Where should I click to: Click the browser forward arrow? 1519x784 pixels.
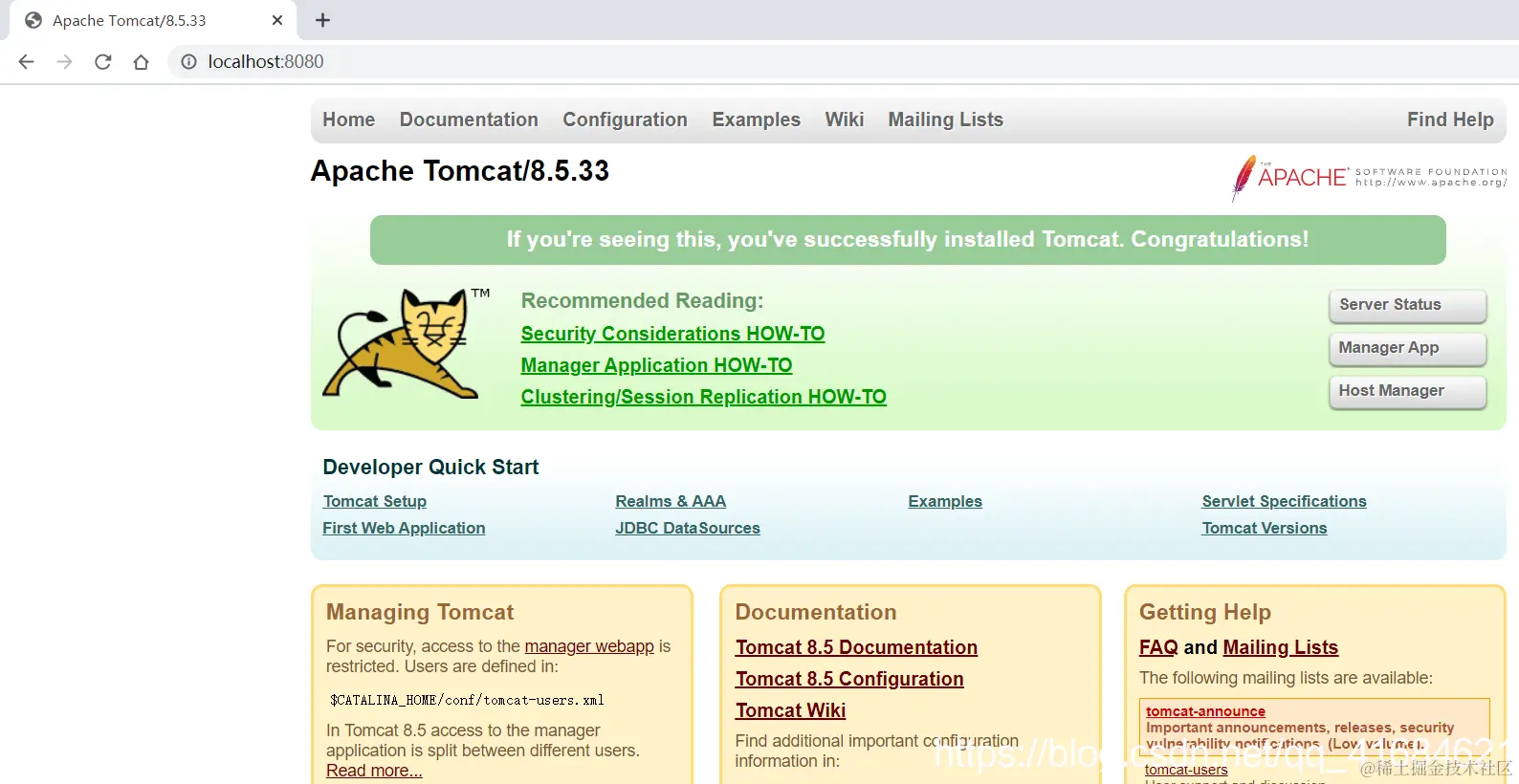65,62
